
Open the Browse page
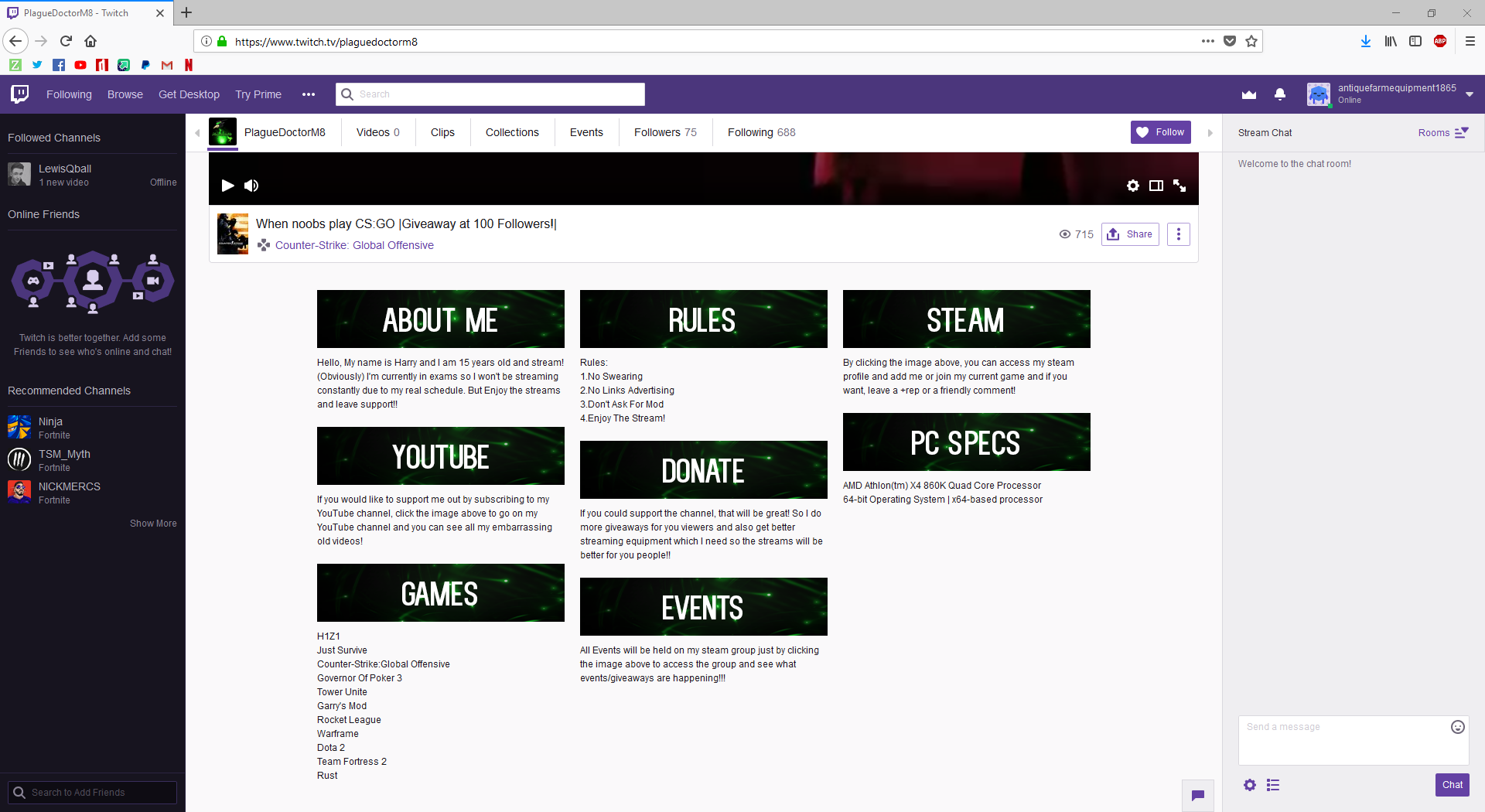point(125,94)
